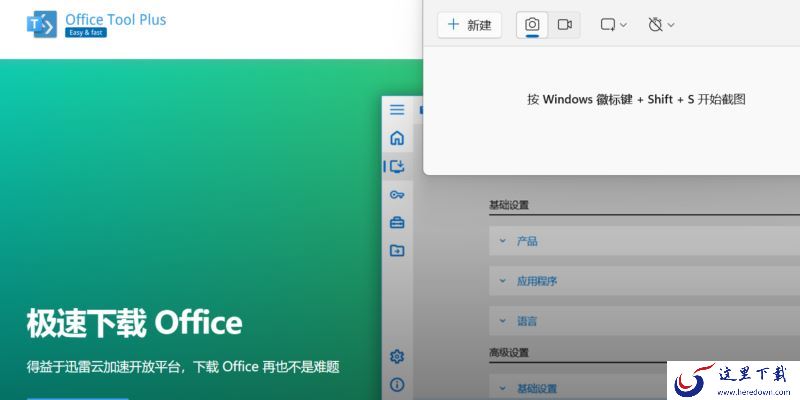Click the Office Tool Plus logo icon
Image resolution: width=800 pixels, height=400 pixels.
[42, 24]
